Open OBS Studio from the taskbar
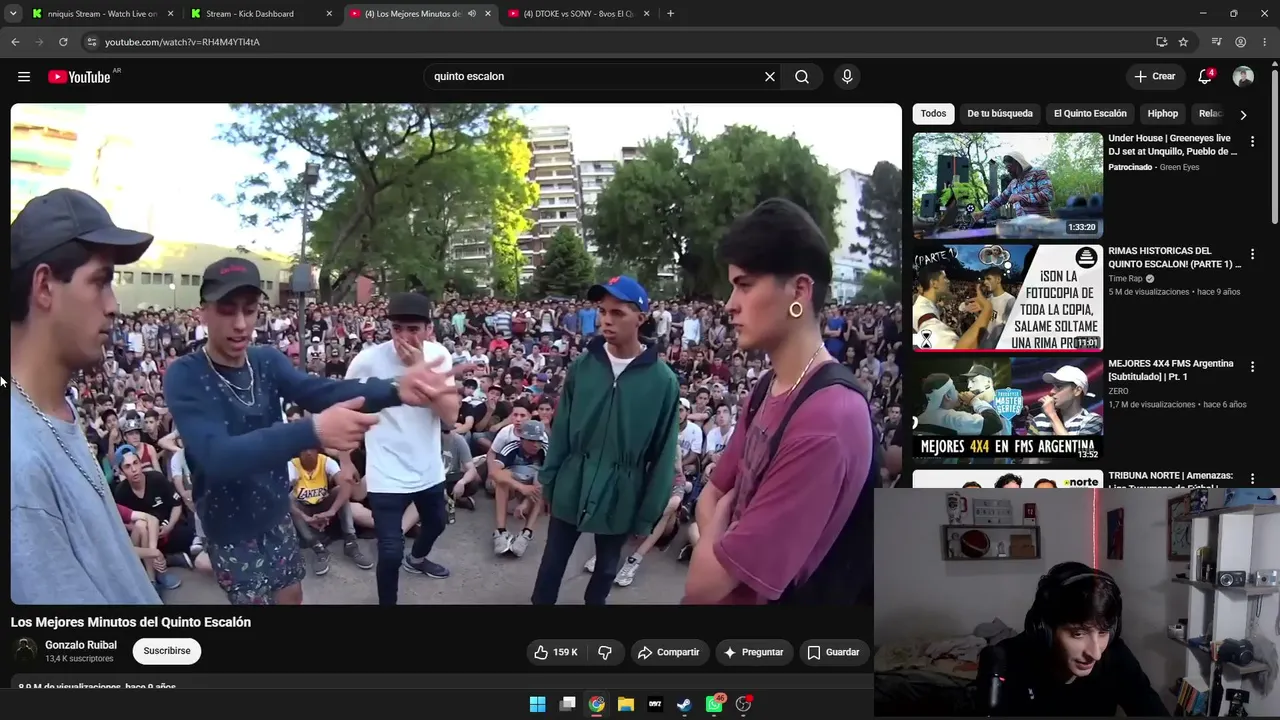 coord(743,704)
